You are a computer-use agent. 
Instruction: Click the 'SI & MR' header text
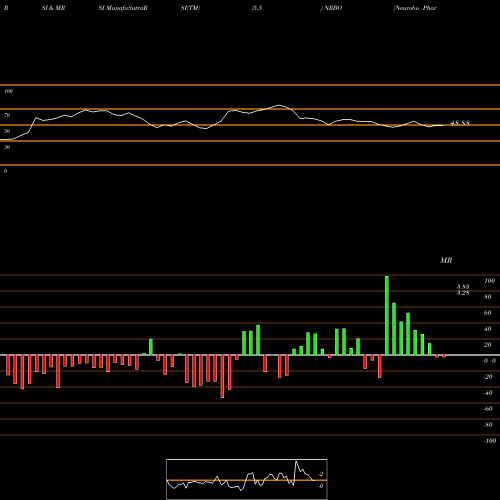tap(53, 8)
